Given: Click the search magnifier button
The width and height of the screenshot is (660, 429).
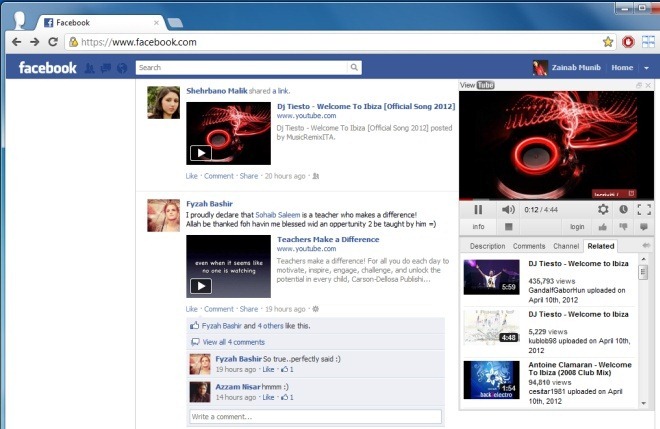Looking at the screenshot, I should tap(354, 67).
